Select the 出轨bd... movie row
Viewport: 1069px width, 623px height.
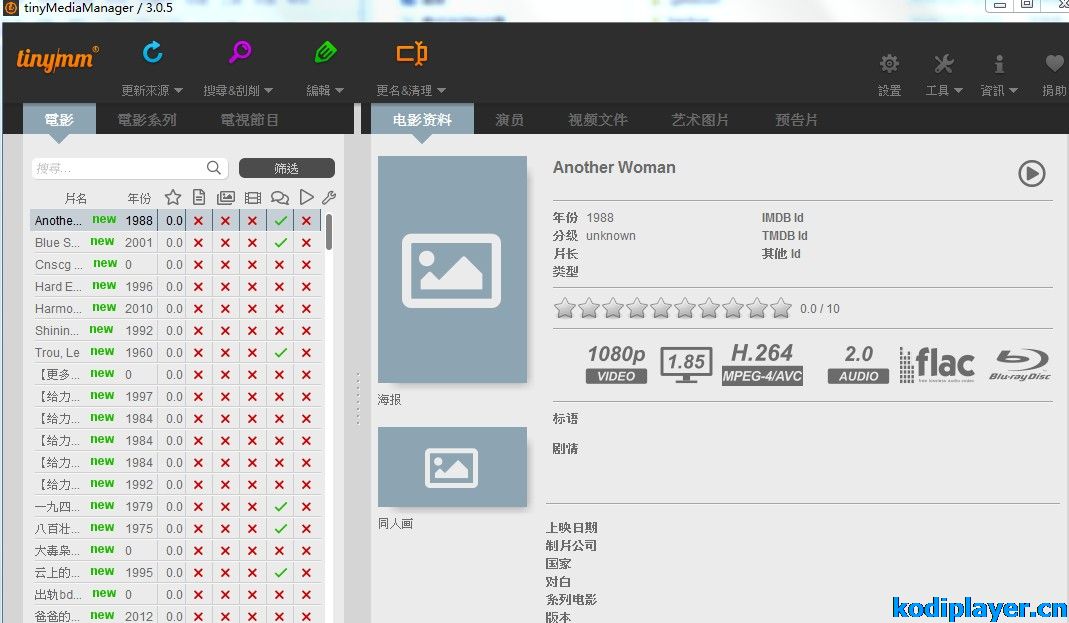point(176,594)
